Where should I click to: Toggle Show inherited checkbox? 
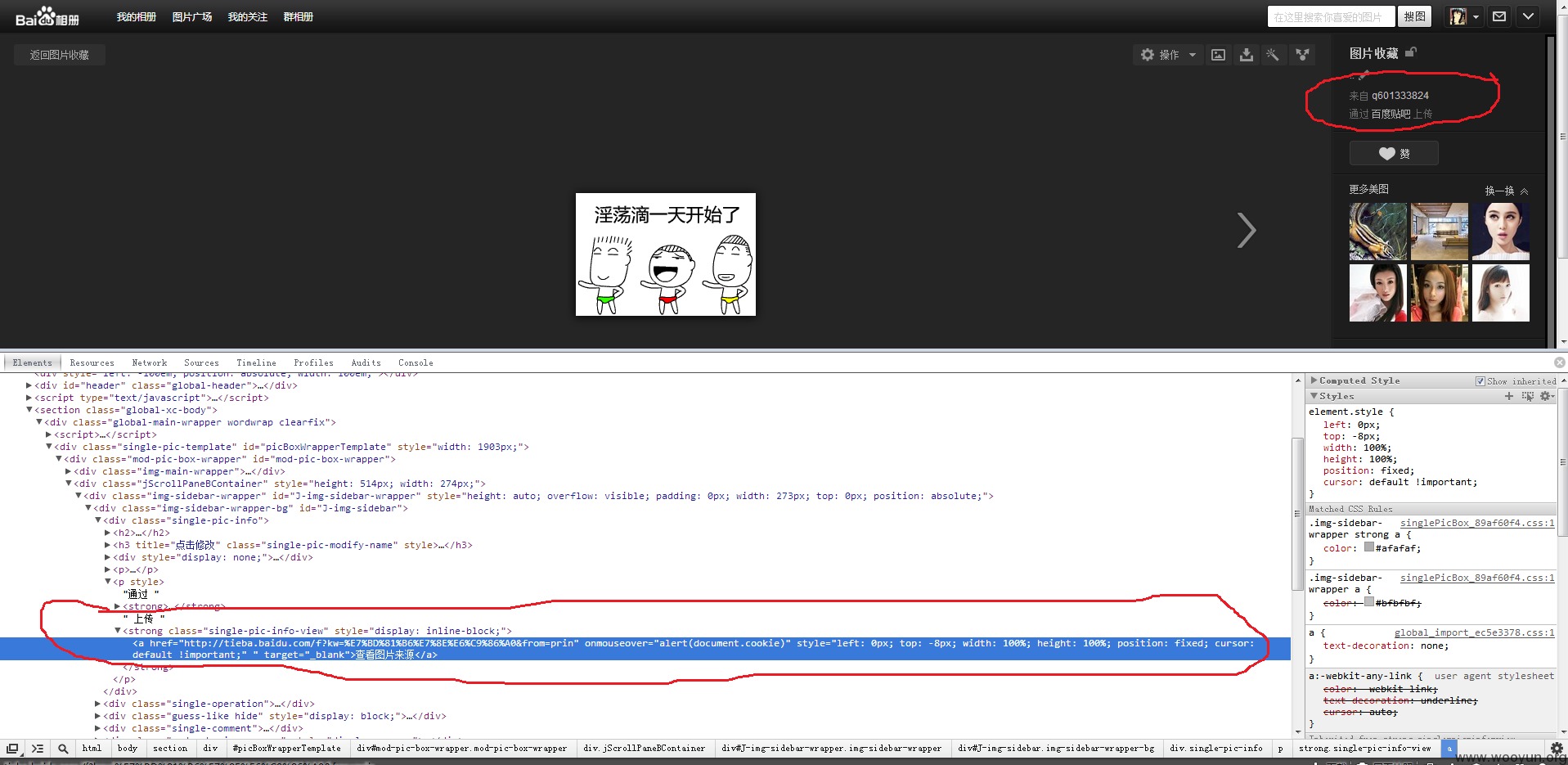click(x=1480, y=381)
